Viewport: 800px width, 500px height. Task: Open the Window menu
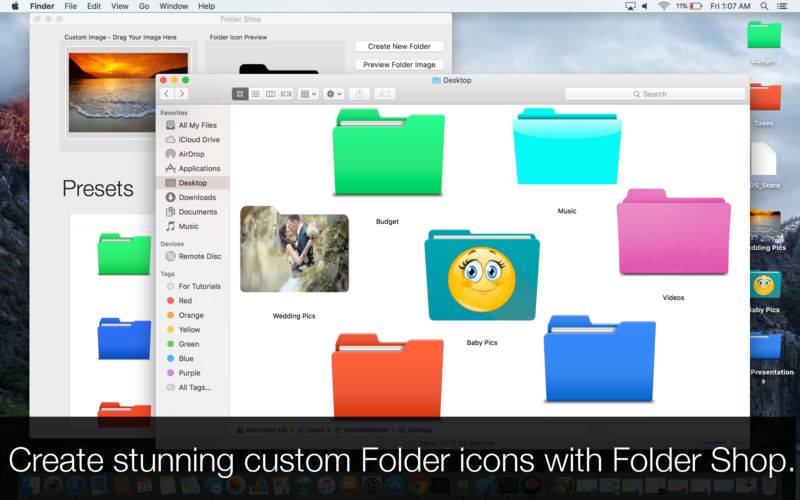pos(173,6)
